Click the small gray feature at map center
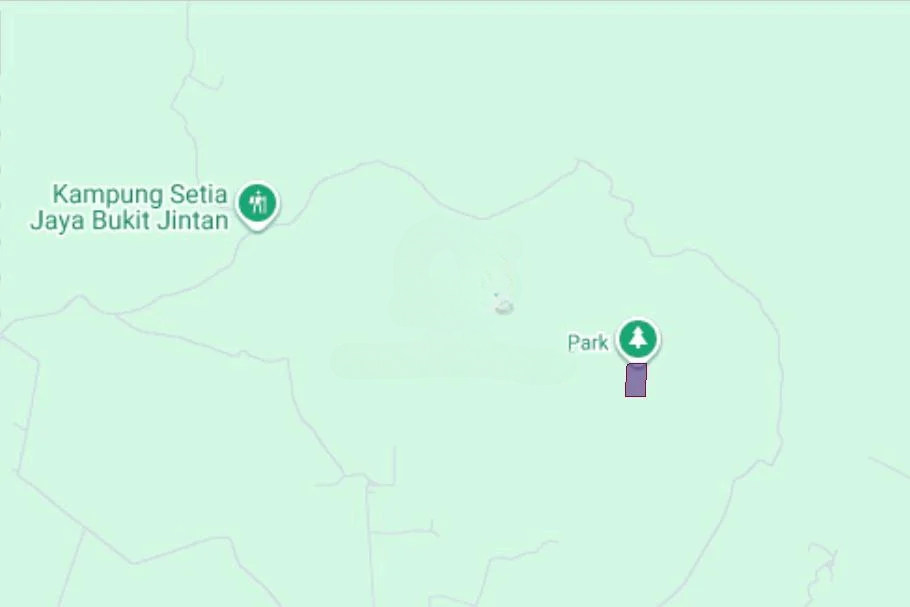910x607 pixels. point(504,307)
